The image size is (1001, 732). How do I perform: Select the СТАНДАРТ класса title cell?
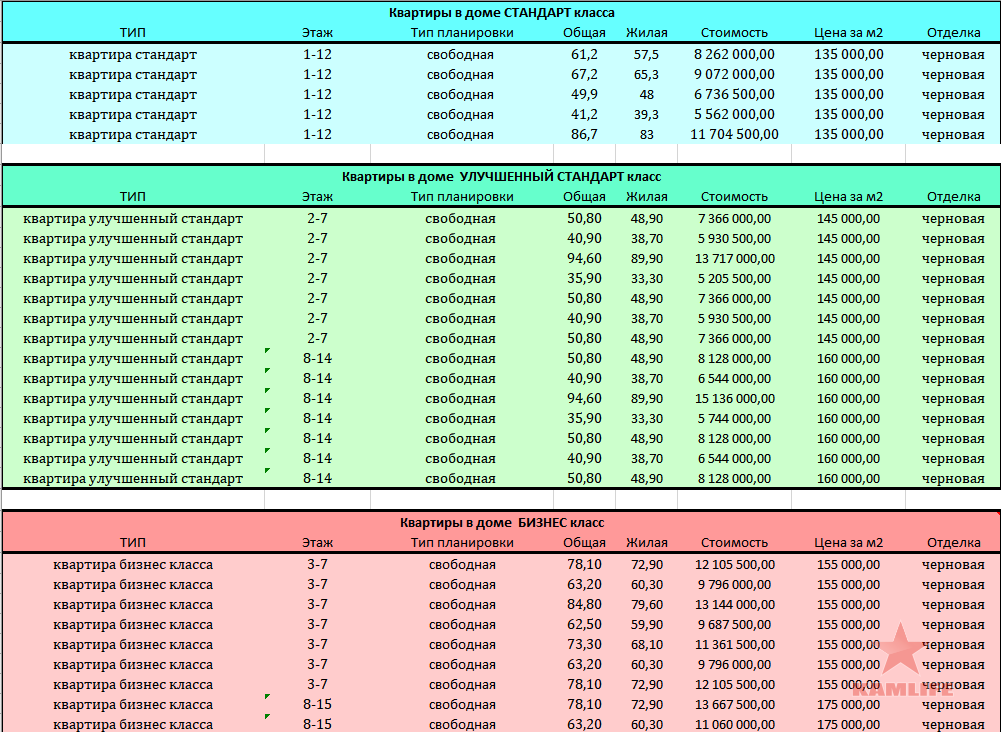[x=501, y=13]
